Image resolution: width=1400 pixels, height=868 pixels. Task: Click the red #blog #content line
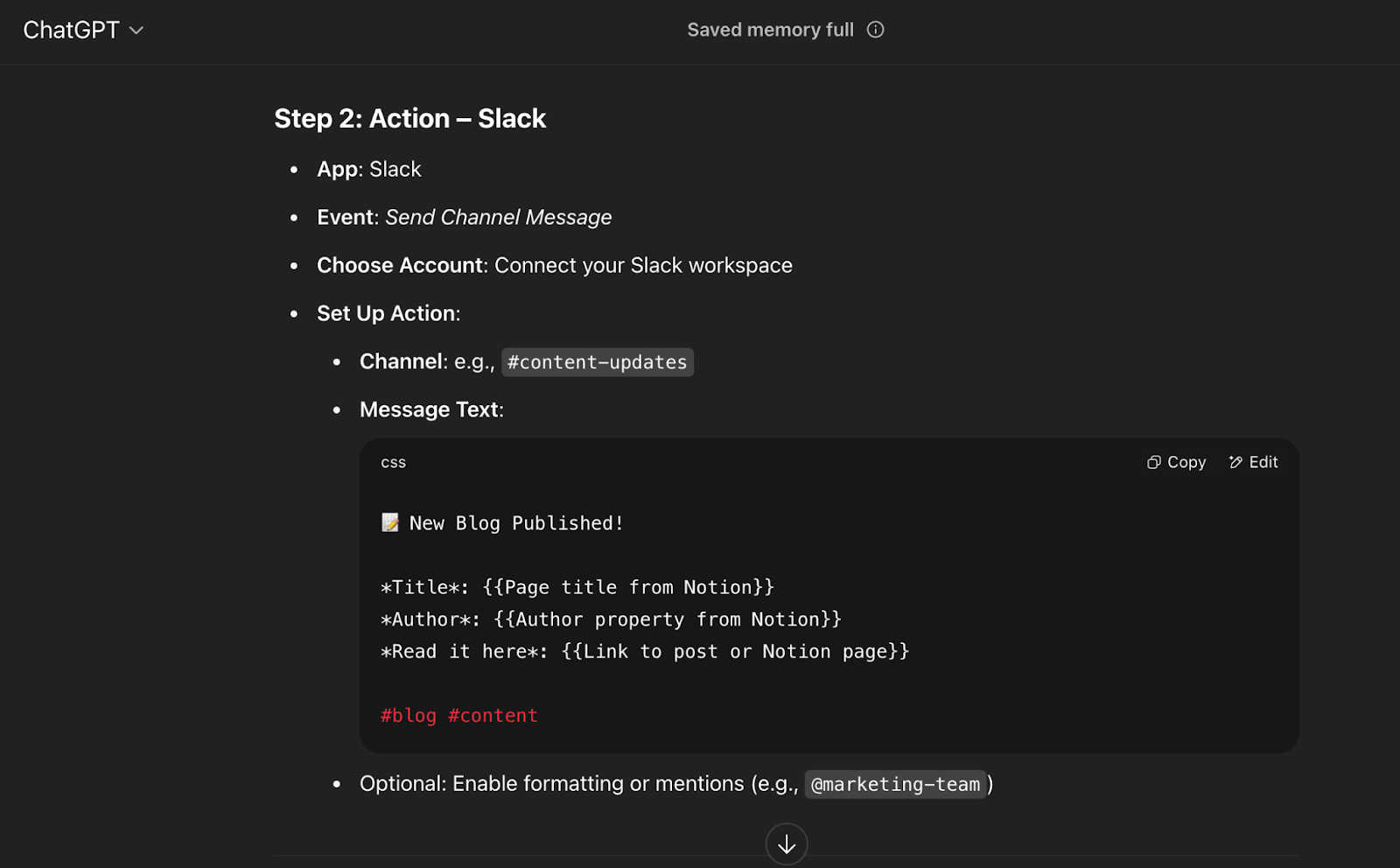click(459, 716)
